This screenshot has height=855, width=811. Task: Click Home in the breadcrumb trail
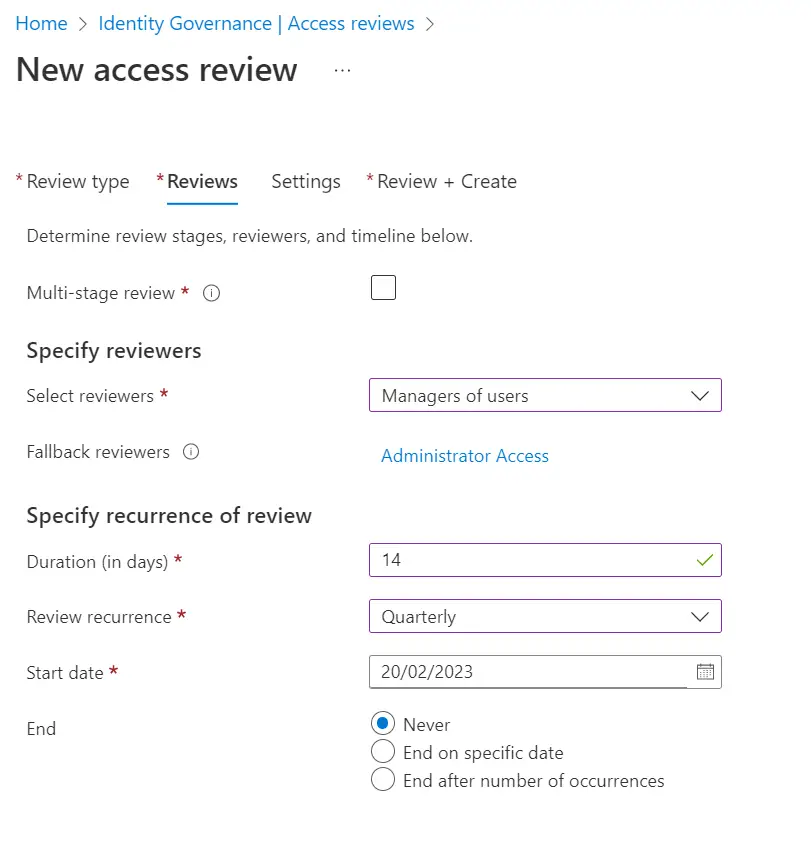[x=40, y=23]
